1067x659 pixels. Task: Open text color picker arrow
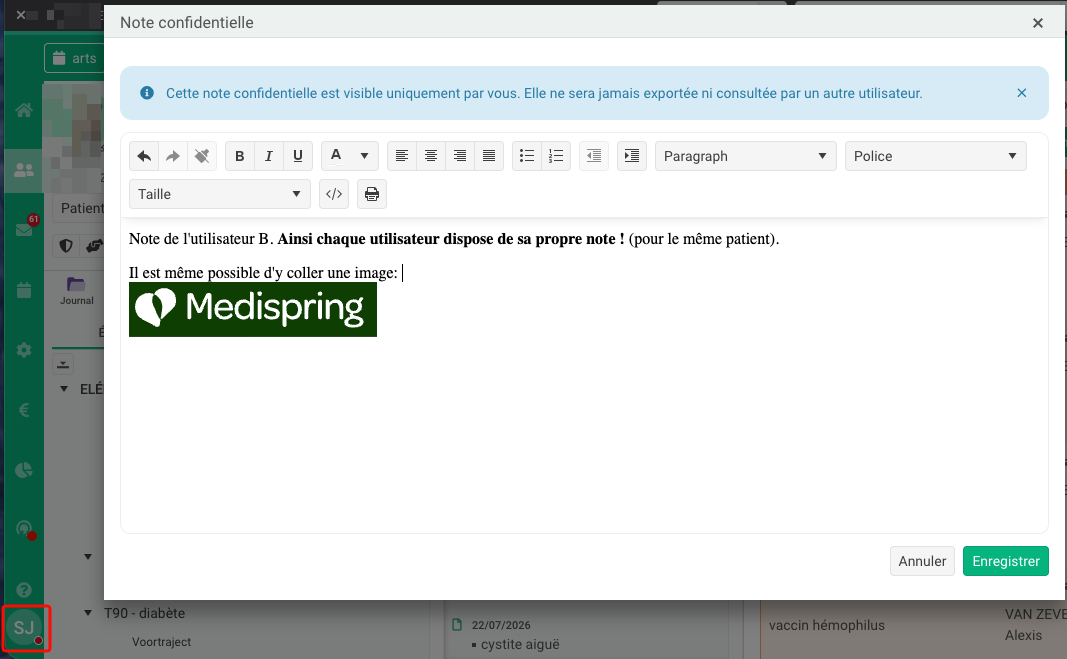(365, 156)
